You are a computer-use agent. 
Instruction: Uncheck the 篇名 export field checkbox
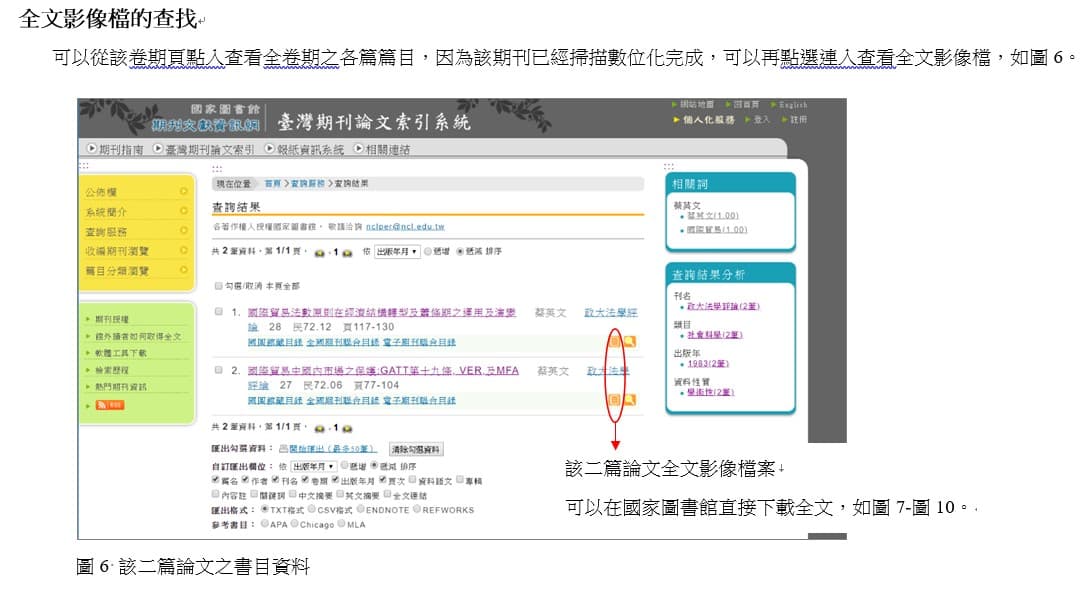click(x=216, y=480)
